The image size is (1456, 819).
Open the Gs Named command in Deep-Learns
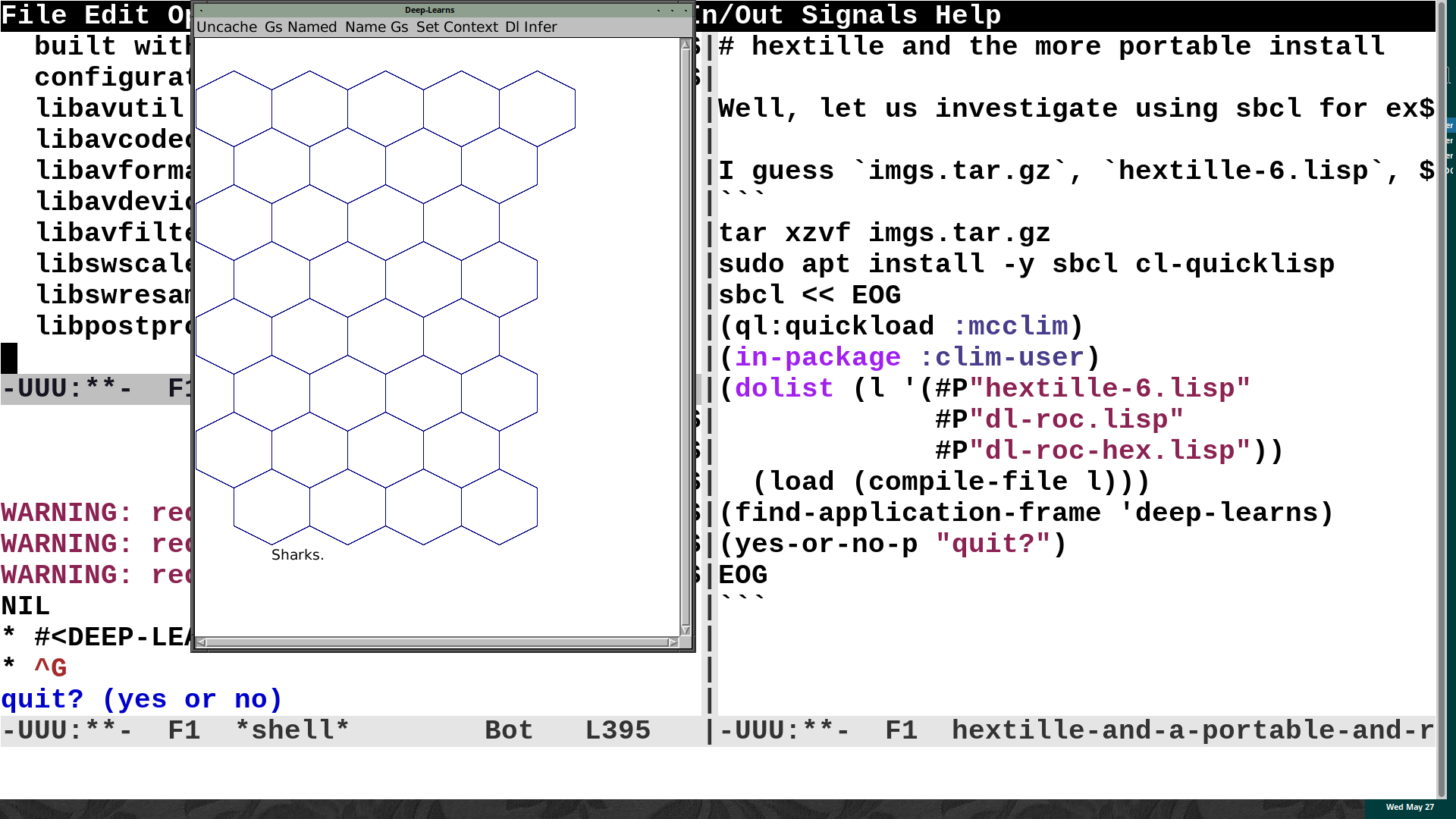click(x=300, y=27)
